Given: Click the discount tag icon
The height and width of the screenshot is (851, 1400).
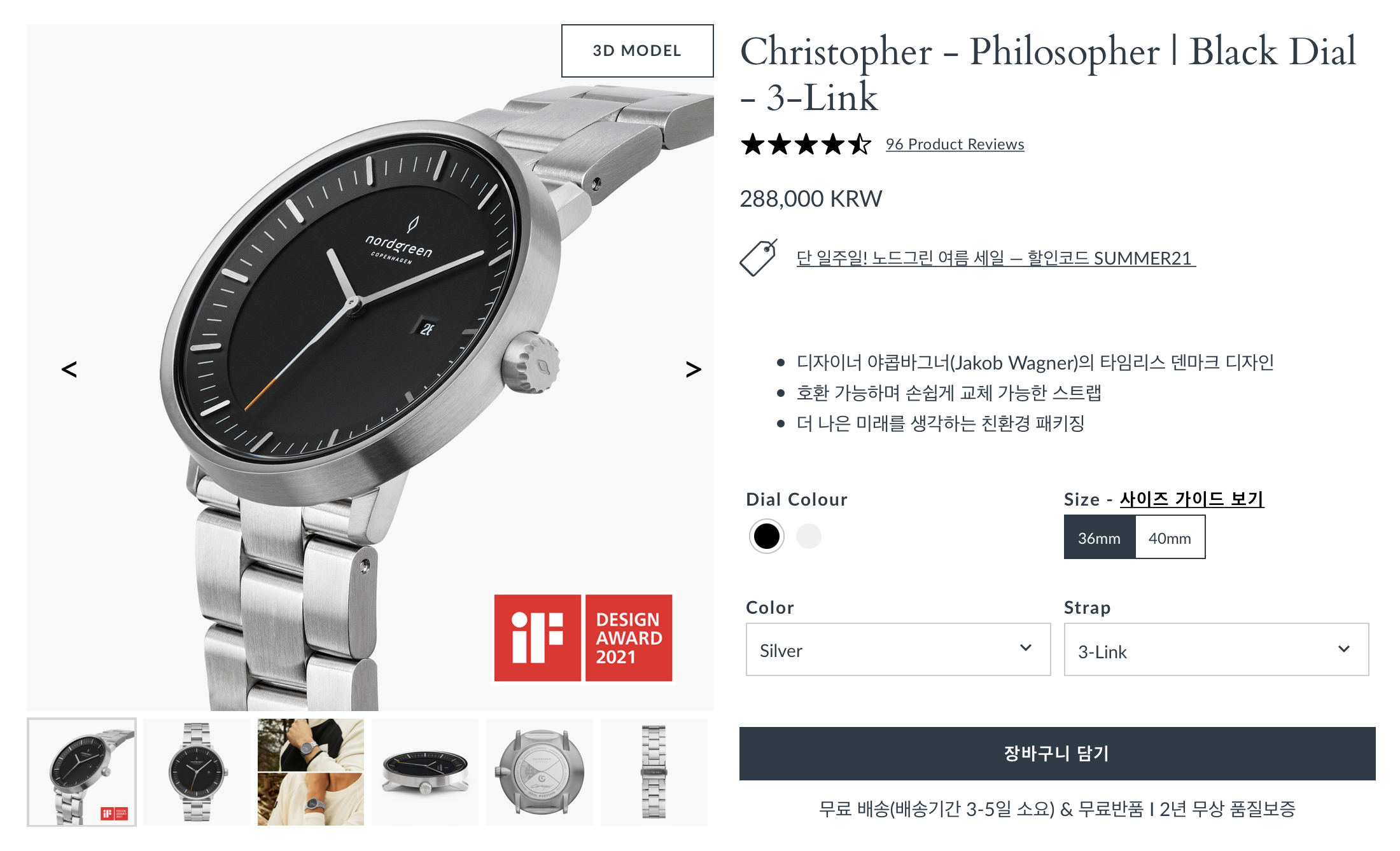Looking at the screenshot, I should pyautogui.click(x=759, y=258).
